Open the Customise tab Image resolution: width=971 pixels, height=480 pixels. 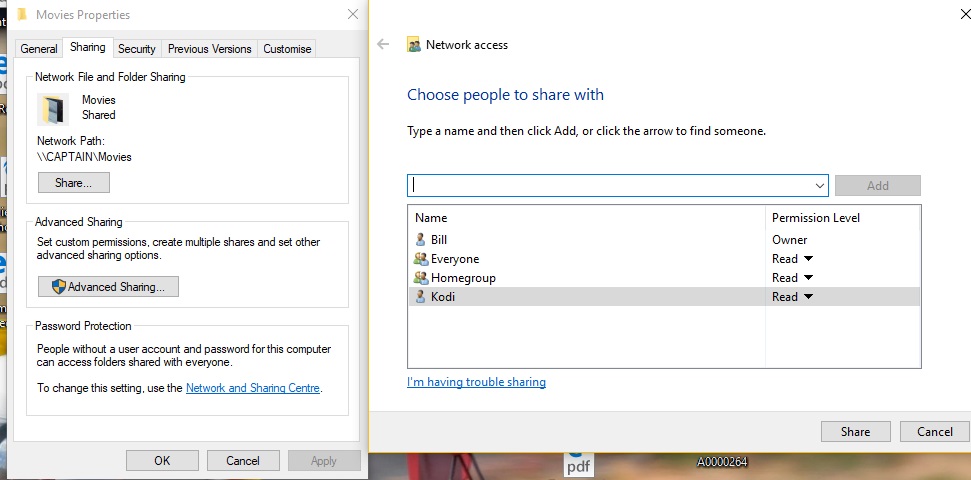pos(287,48)
